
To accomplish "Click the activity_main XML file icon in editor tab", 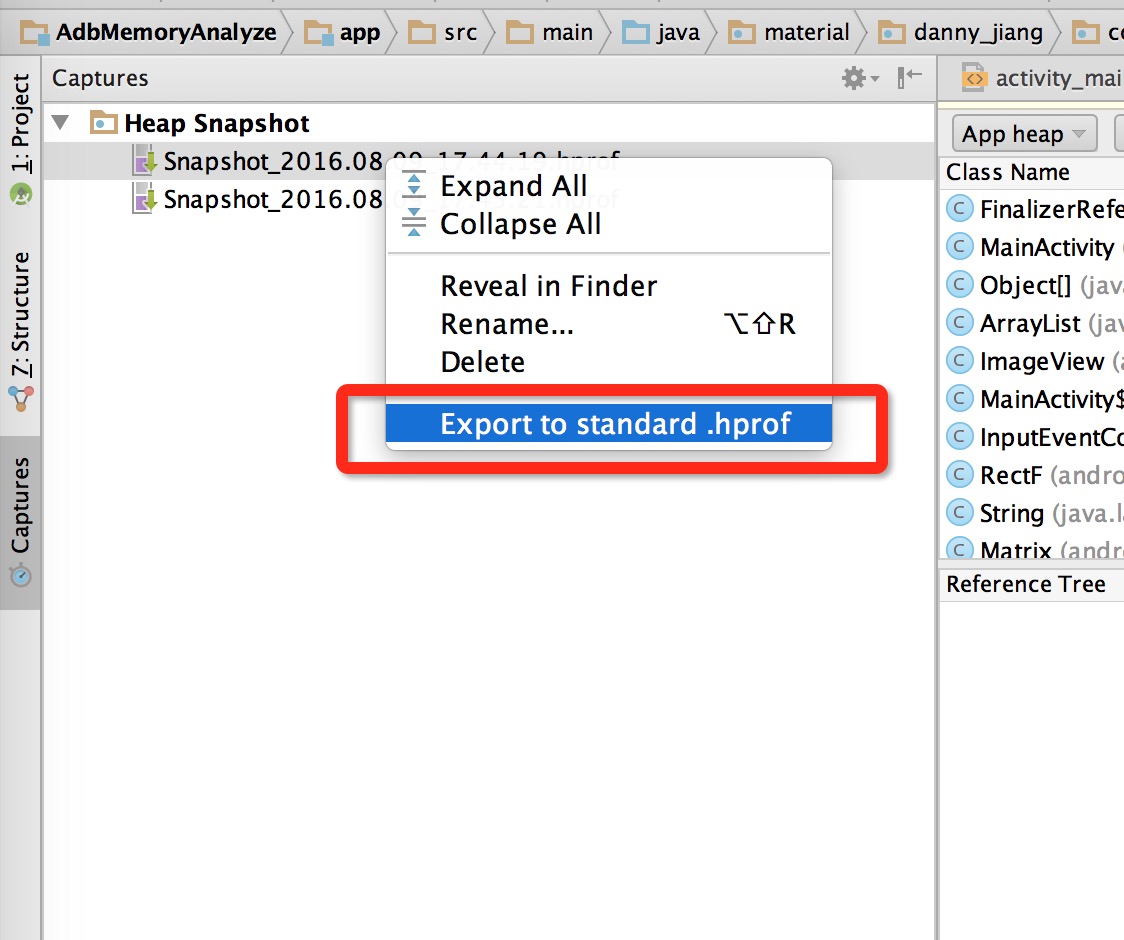I will pyautogui.click(x=973, y=78).
